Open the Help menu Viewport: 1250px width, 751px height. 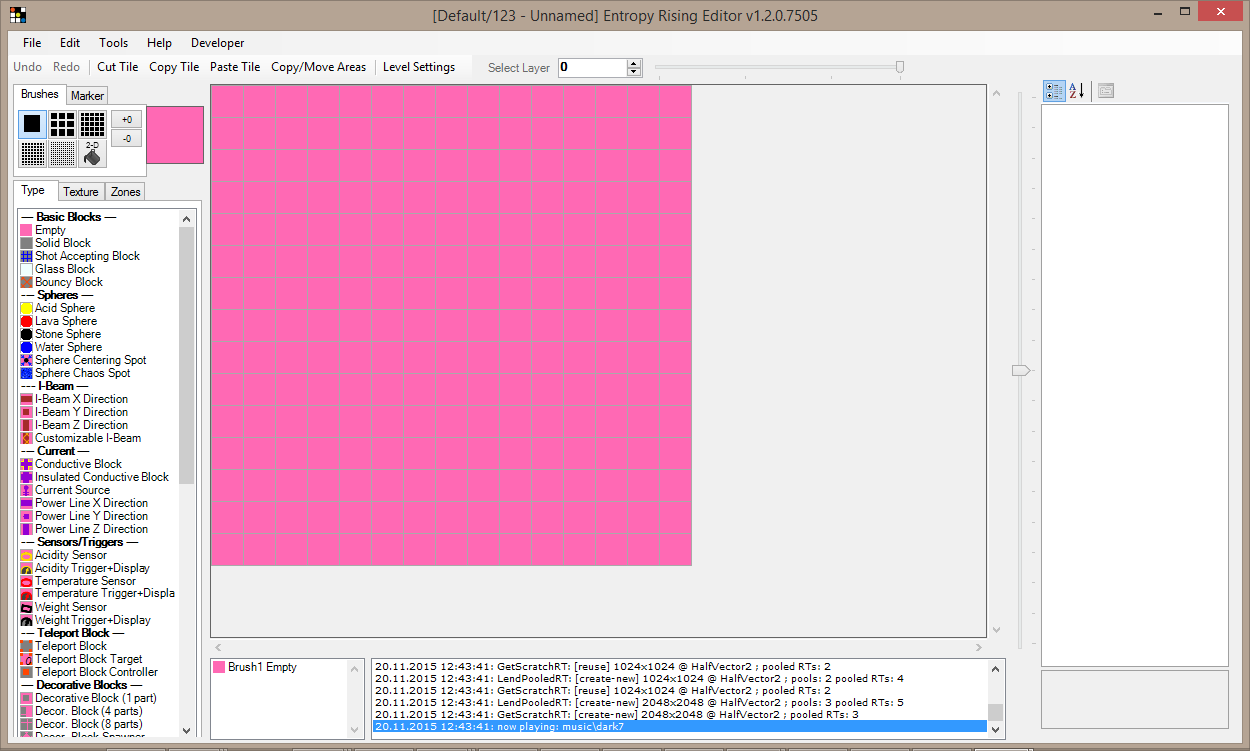(159, 43)
